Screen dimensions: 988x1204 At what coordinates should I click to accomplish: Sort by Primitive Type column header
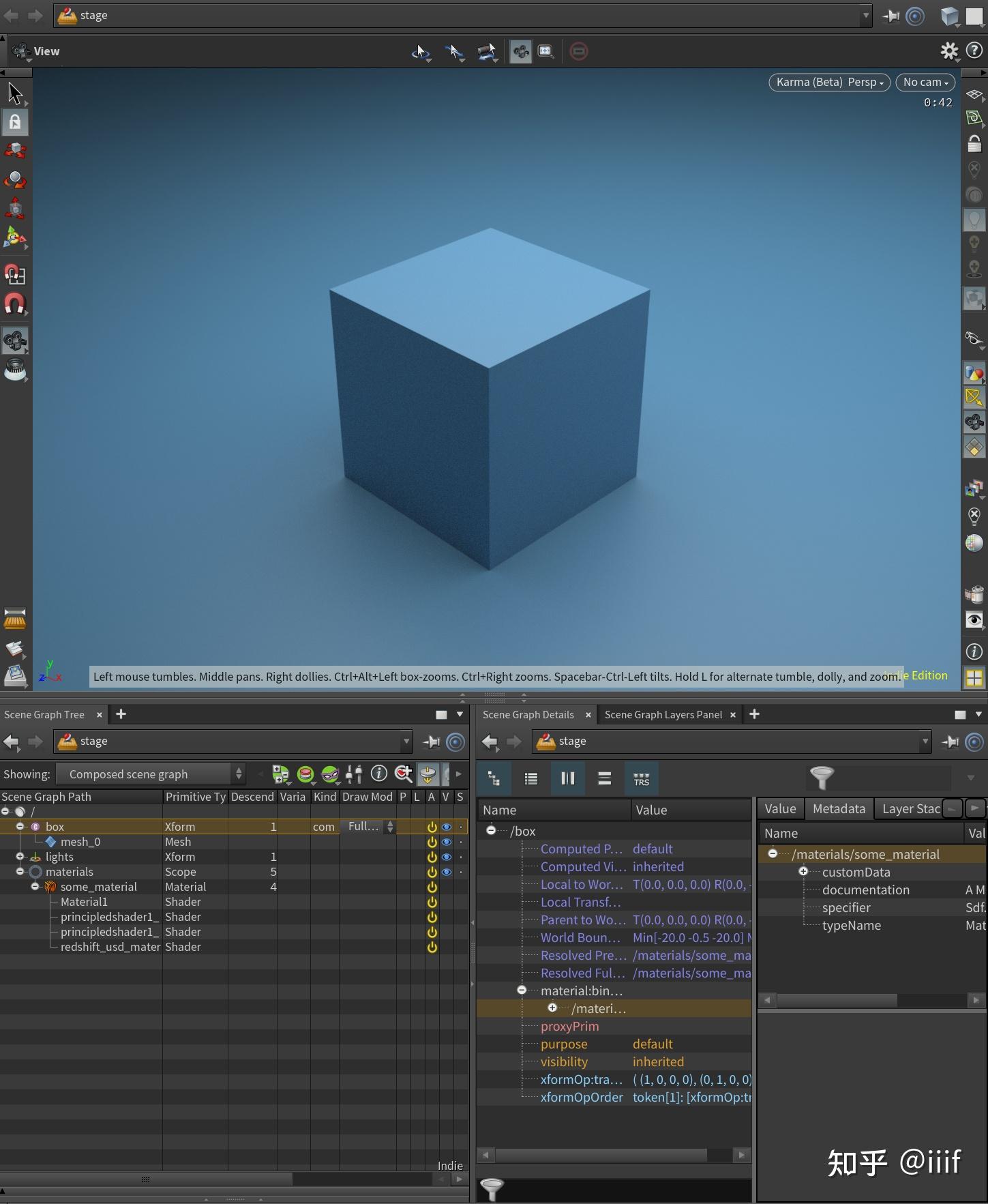point(195,796)
